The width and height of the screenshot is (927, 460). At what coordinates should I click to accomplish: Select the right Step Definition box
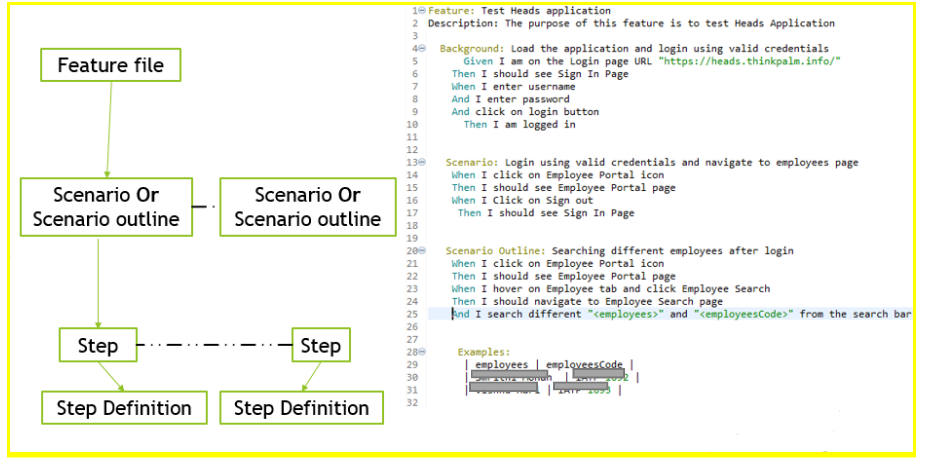coord(301,407)
